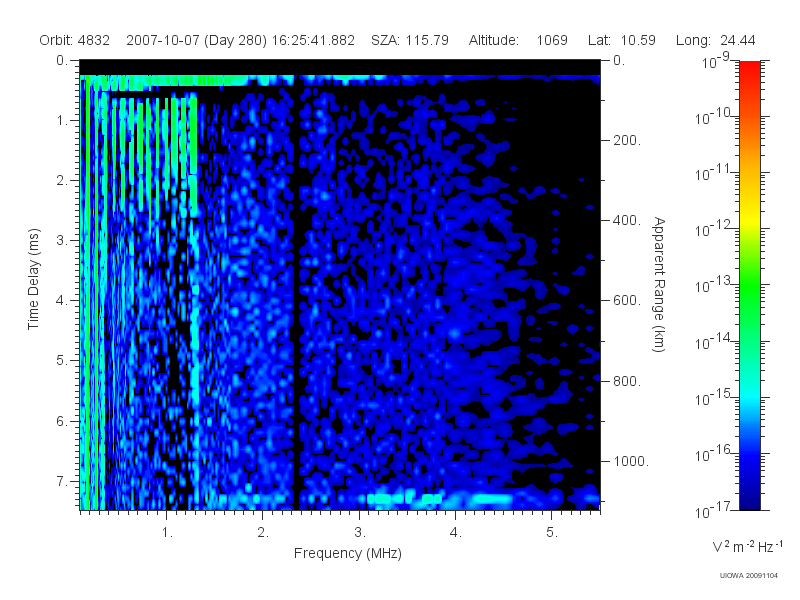Screen dimensions: 800x600
Task: Click colorbar label 10⁻¹⁰
Action: [x=714, y=117]
